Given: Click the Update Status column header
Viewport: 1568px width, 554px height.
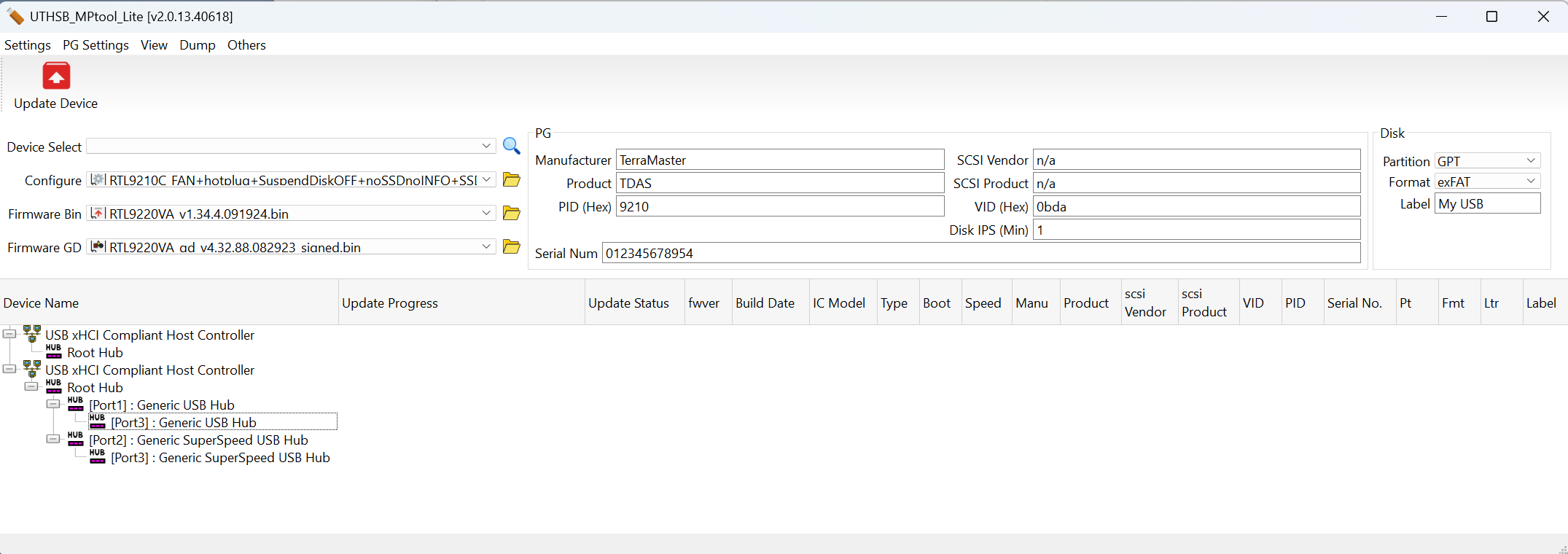Looking at the screenshot, I should tap(635, 303).
